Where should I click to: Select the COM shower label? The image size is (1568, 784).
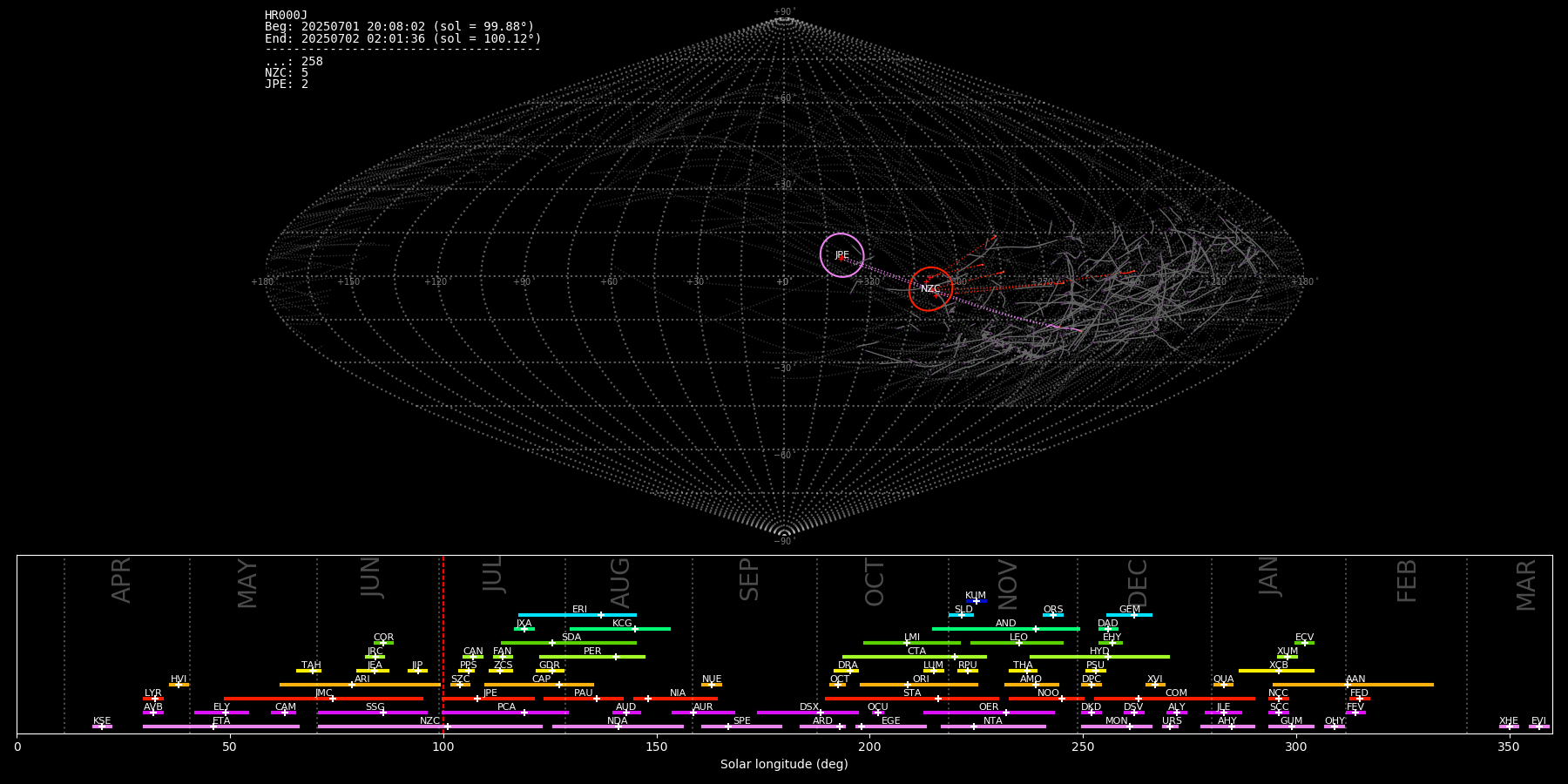point(1176,693)
